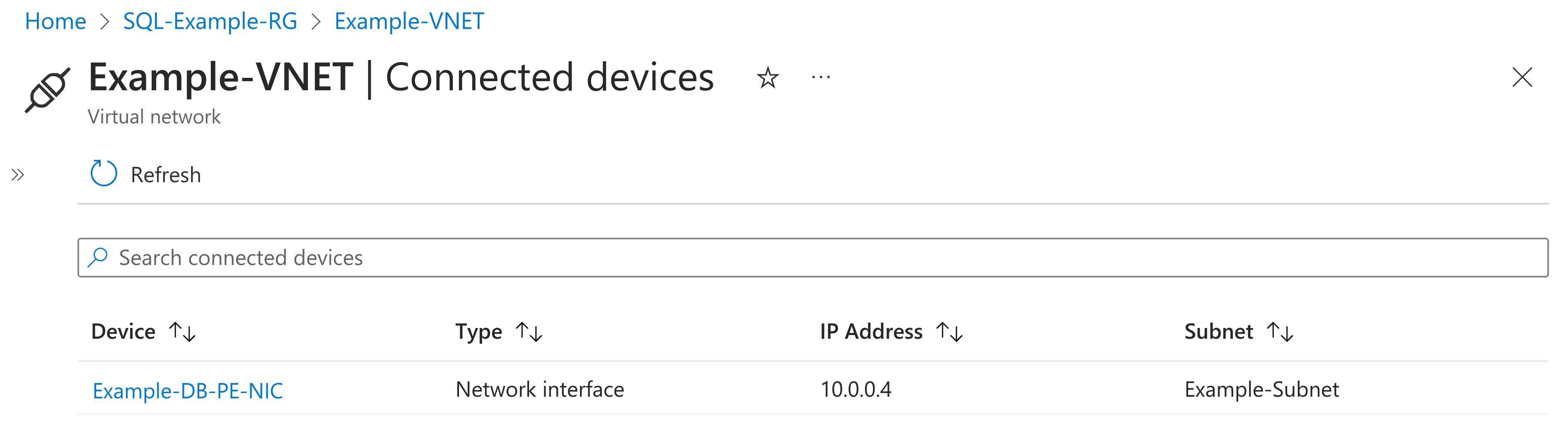
Task: Expand the collapsed side menu chevrons
Action: click(18, 175)
